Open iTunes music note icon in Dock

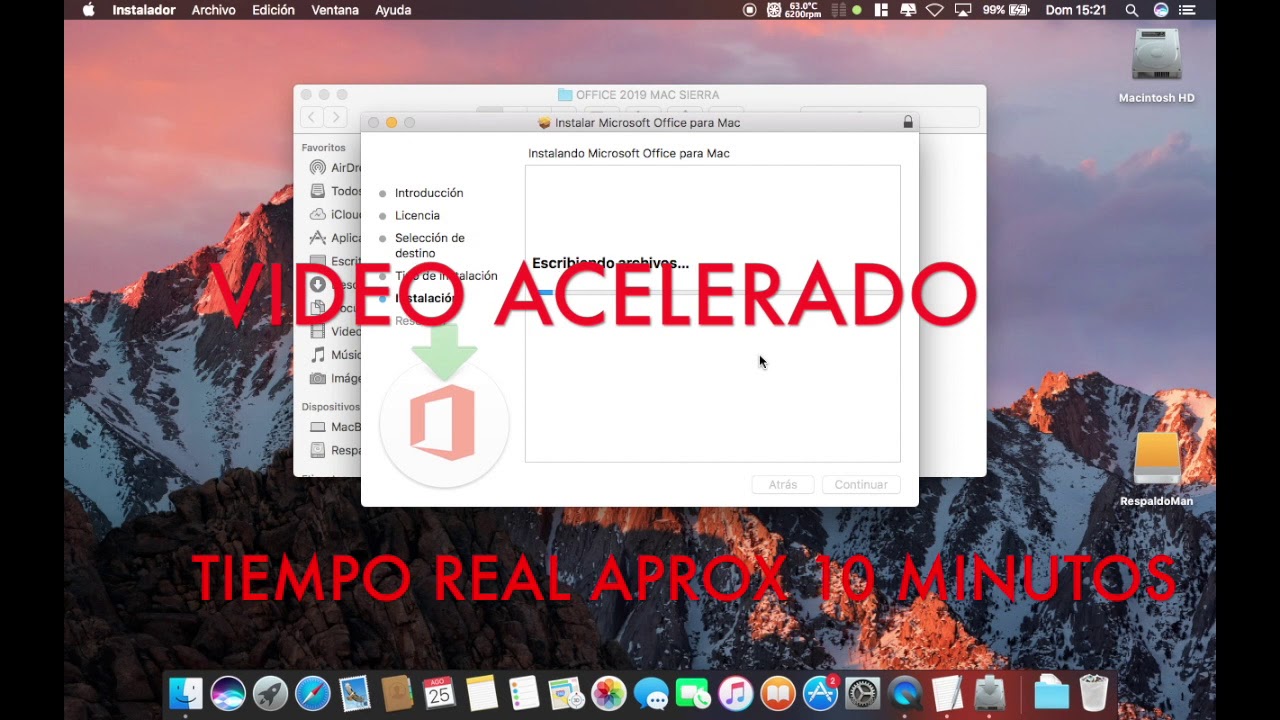(x=735, y=693)
